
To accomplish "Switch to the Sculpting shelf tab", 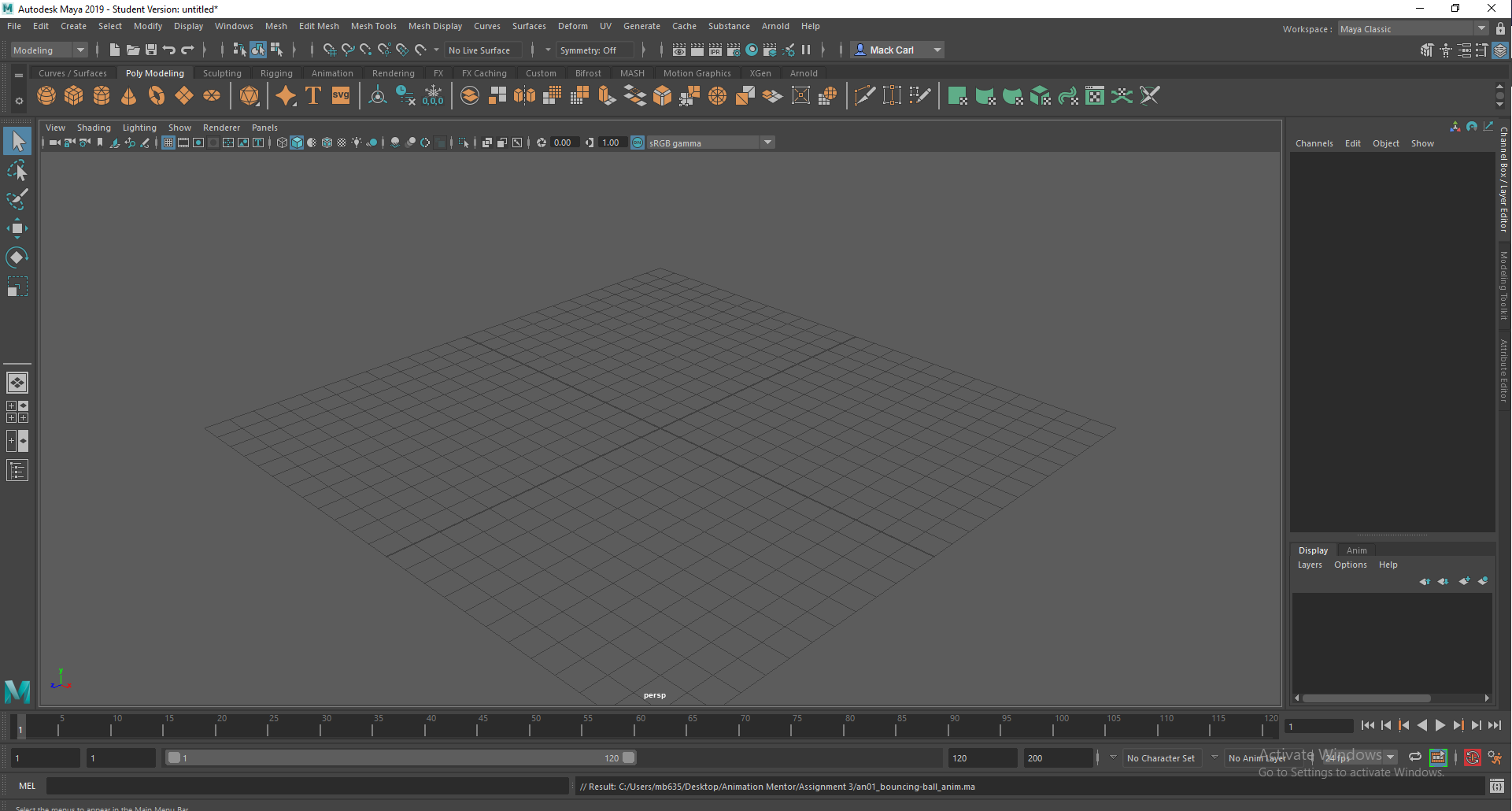I will tap(222, 72).
